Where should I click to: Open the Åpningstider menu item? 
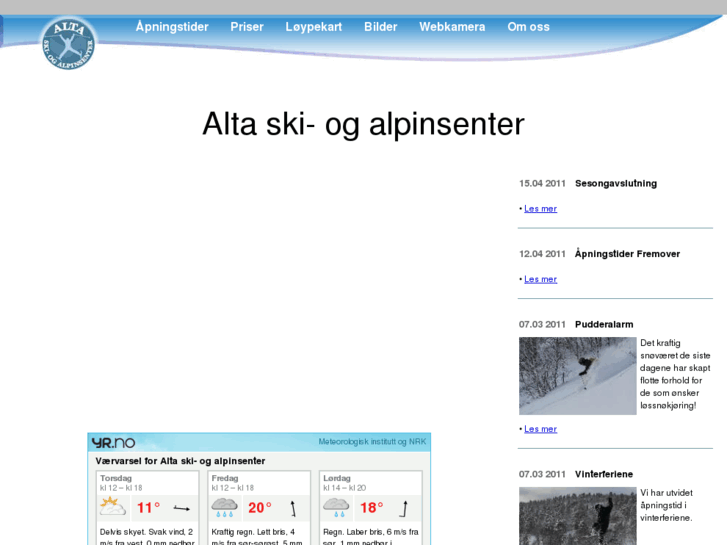click(172, 27)
